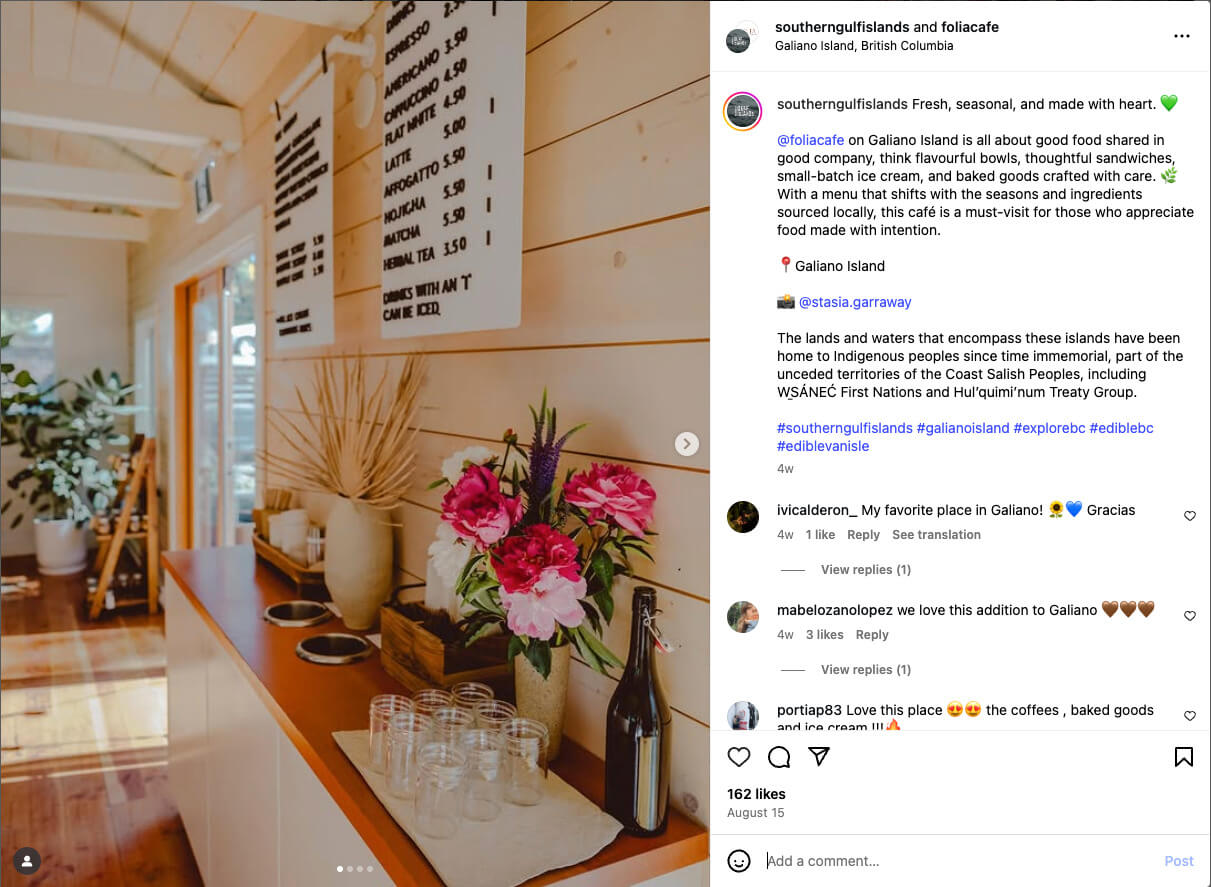Select the second carousel dot indicator

pos(349,869)
